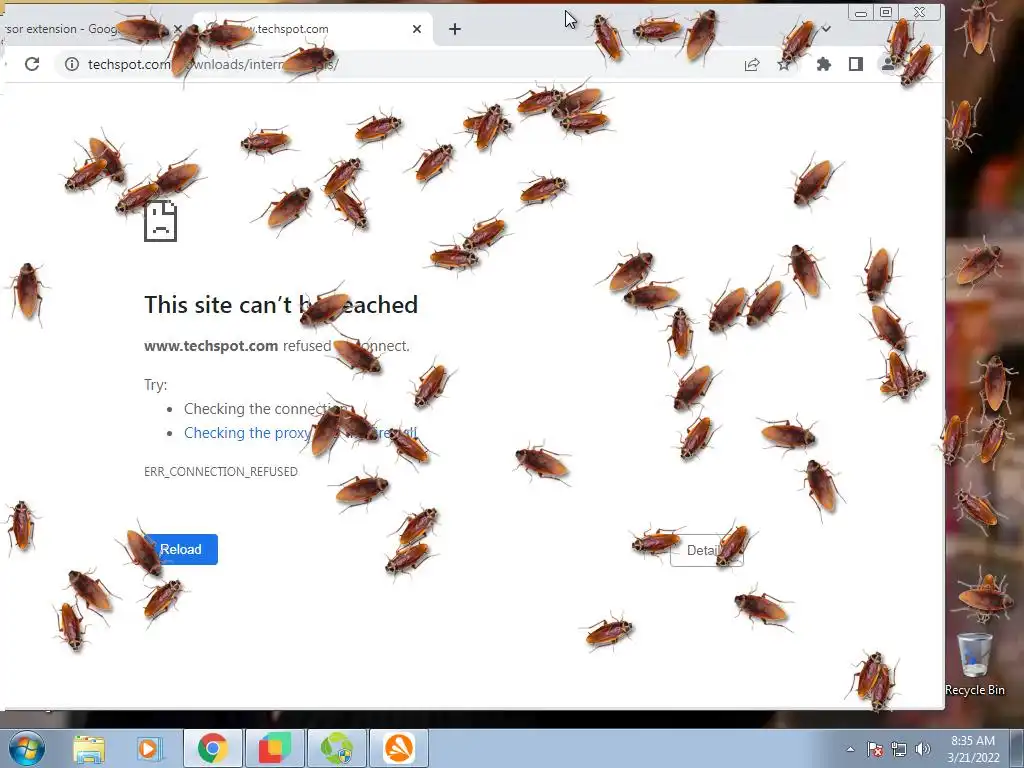Bookmark this tab with the star icon
1024x768 pixels.
[x=784, y=64]
